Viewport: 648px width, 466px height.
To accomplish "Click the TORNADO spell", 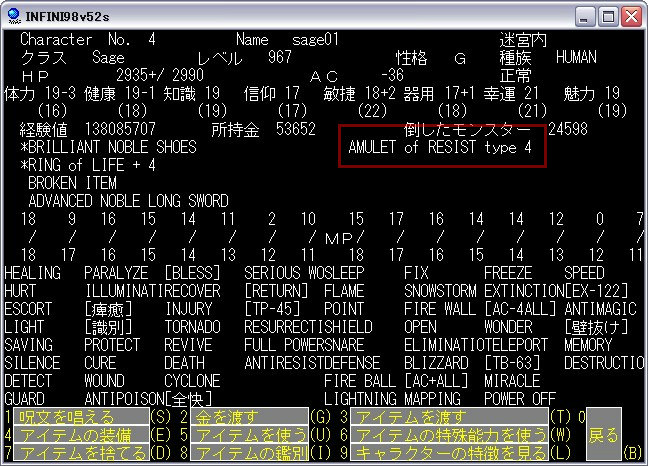I will pos(193,327).
